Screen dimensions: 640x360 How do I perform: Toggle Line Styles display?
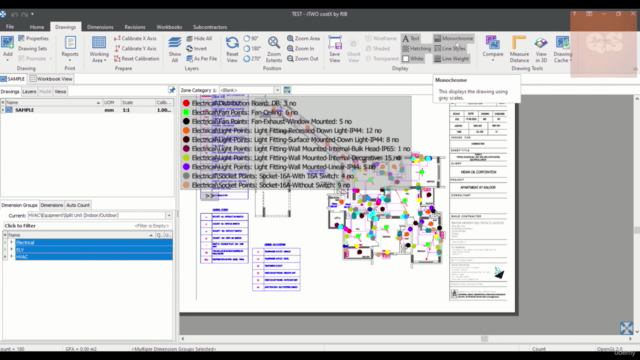click(449, 49)
